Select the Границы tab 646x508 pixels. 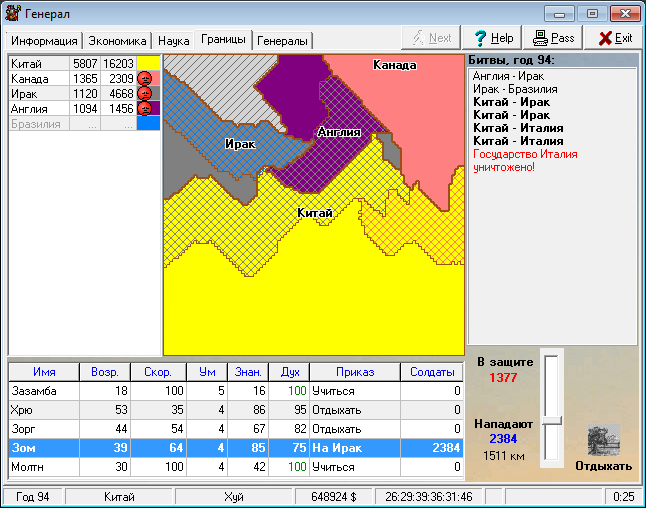point(223,40)
